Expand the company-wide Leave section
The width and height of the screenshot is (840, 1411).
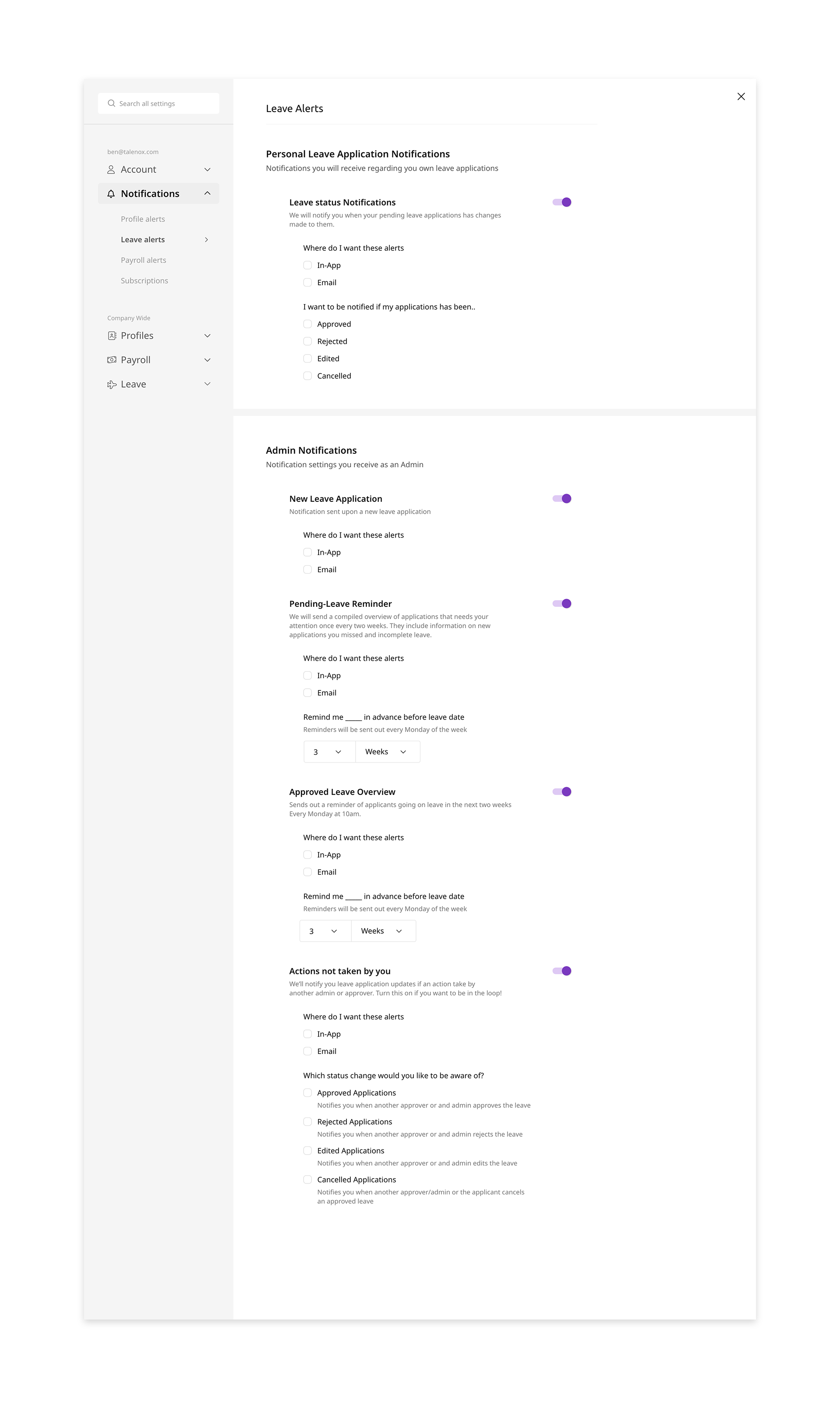pos(207,384)
